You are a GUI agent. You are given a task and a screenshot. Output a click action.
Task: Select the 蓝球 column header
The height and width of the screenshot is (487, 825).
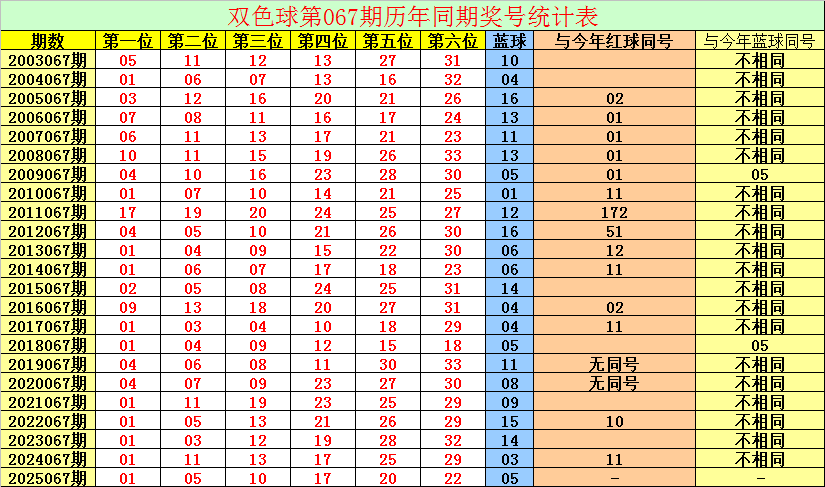[509, 41]
